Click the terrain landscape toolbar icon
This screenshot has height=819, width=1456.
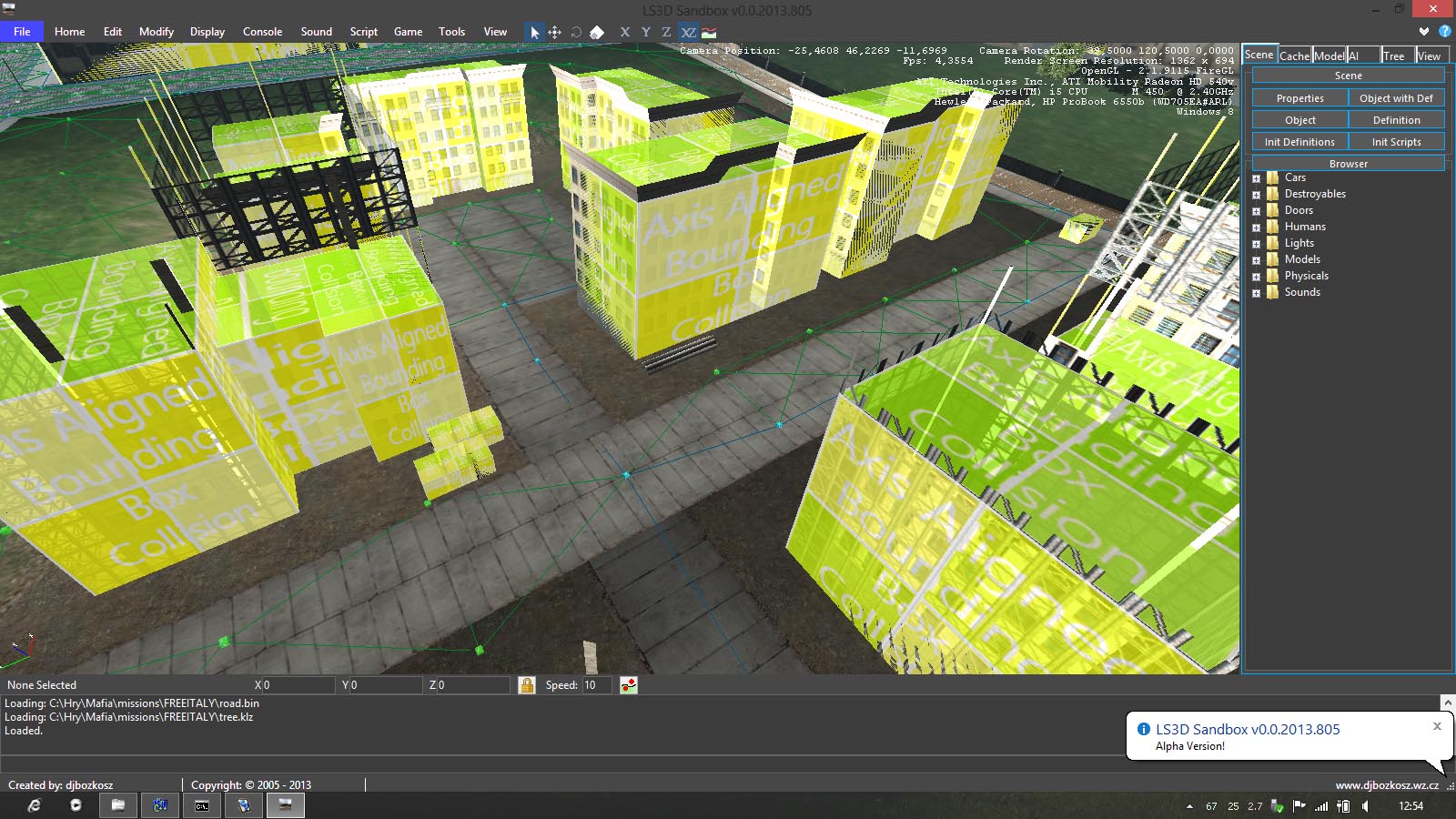click(x=709, y=32)
